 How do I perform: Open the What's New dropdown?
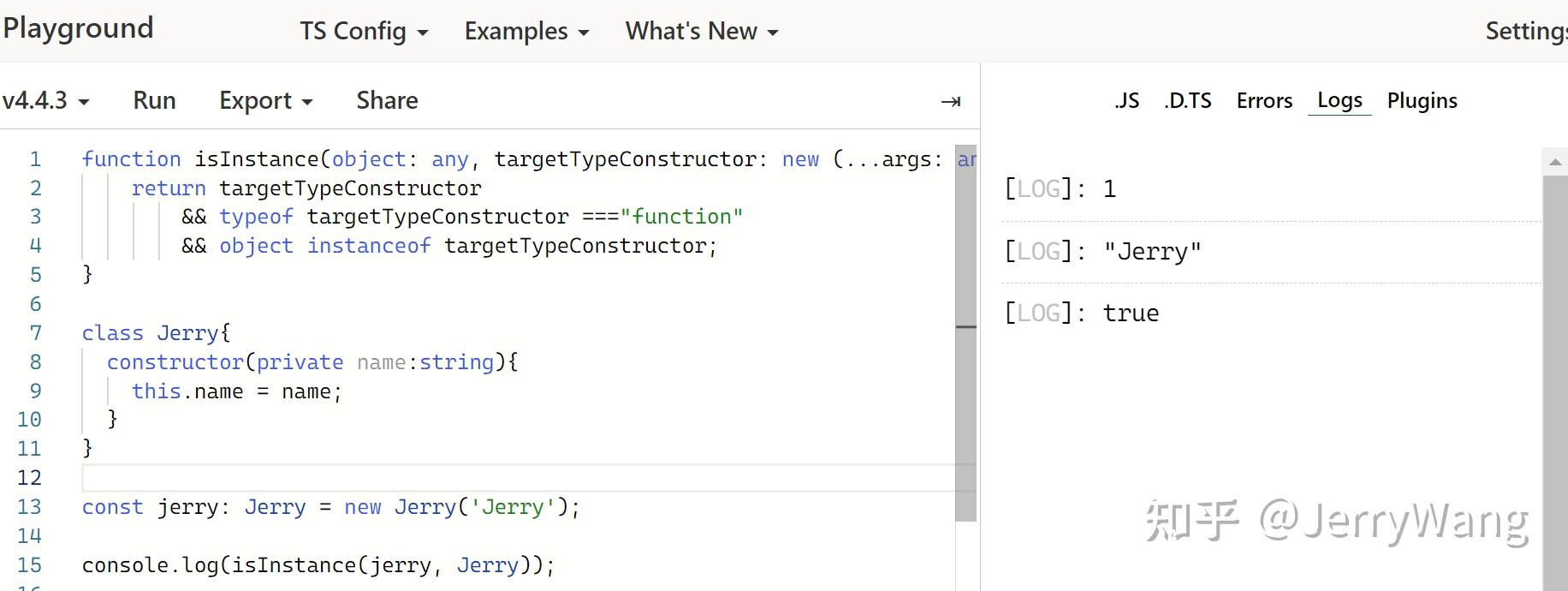point(701,32)
